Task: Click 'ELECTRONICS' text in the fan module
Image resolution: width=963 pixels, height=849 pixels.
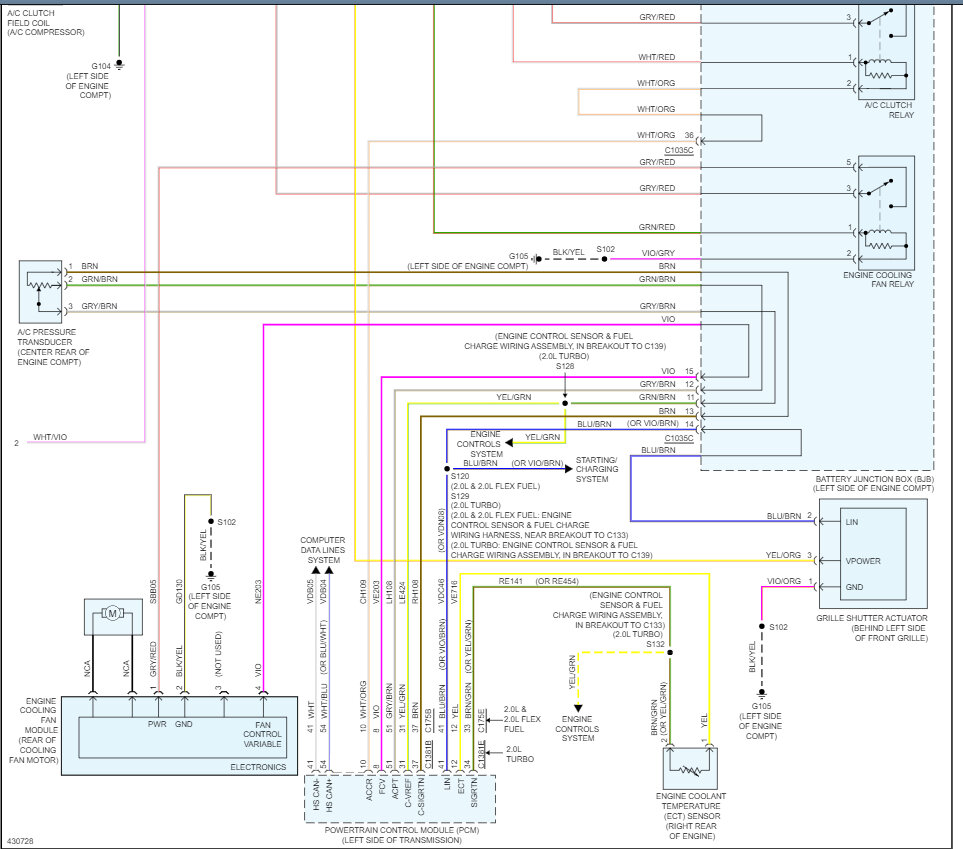Action: (x=258, y=767)
